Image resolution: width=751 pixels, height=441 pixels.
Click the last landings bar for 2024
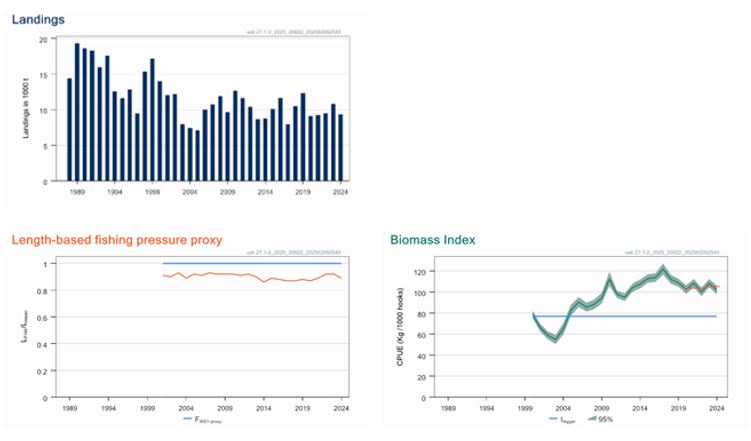coord(341,147)
